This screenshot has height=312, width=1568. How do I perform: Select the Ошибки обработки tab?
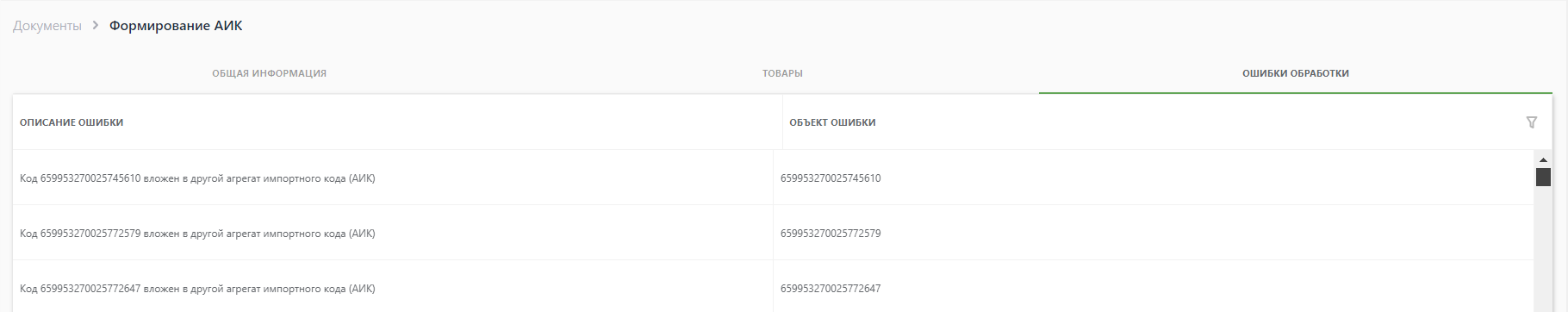pos(1296,73)
